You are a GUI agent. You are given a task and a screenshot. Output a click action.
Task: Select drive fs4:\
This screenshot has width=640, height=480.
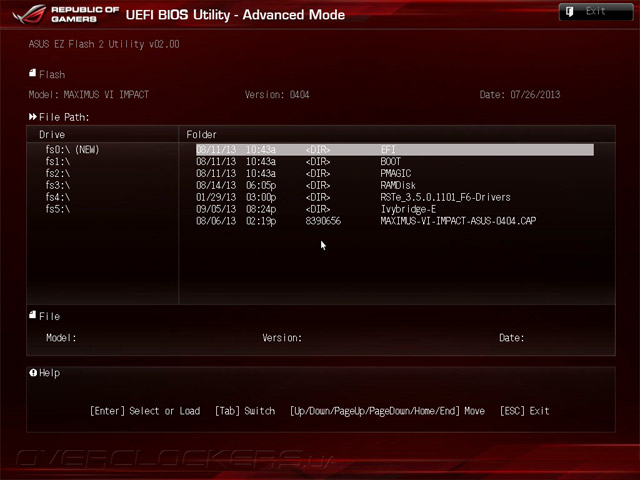58,197
